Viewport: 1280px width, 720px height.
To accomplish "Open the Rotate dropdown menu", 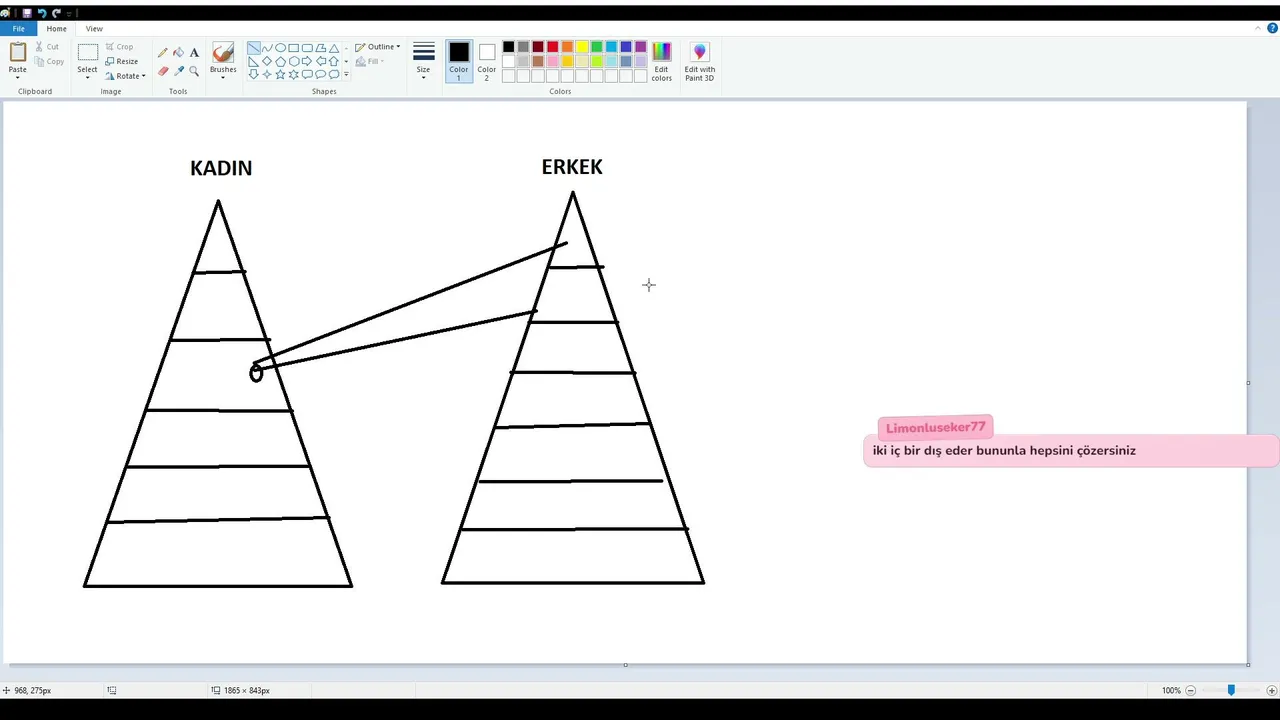I will [x=125, y=76].
